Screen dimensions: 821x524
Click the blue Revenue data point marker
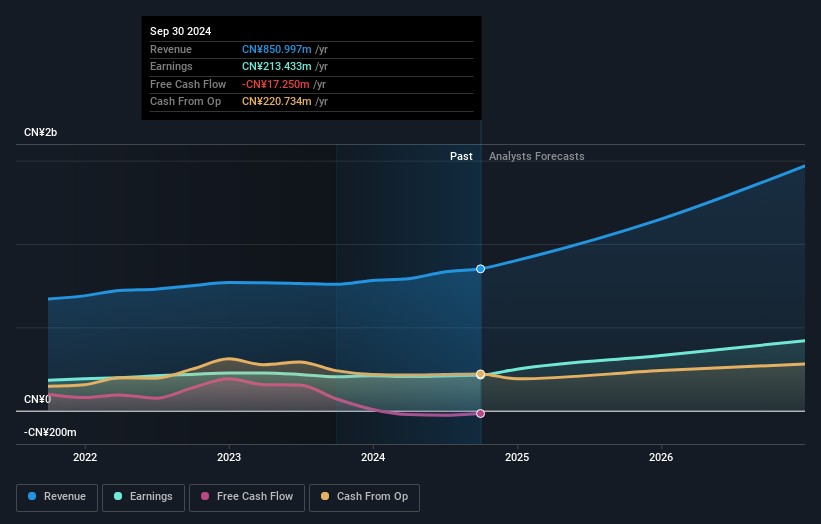[x=481, y=269]
